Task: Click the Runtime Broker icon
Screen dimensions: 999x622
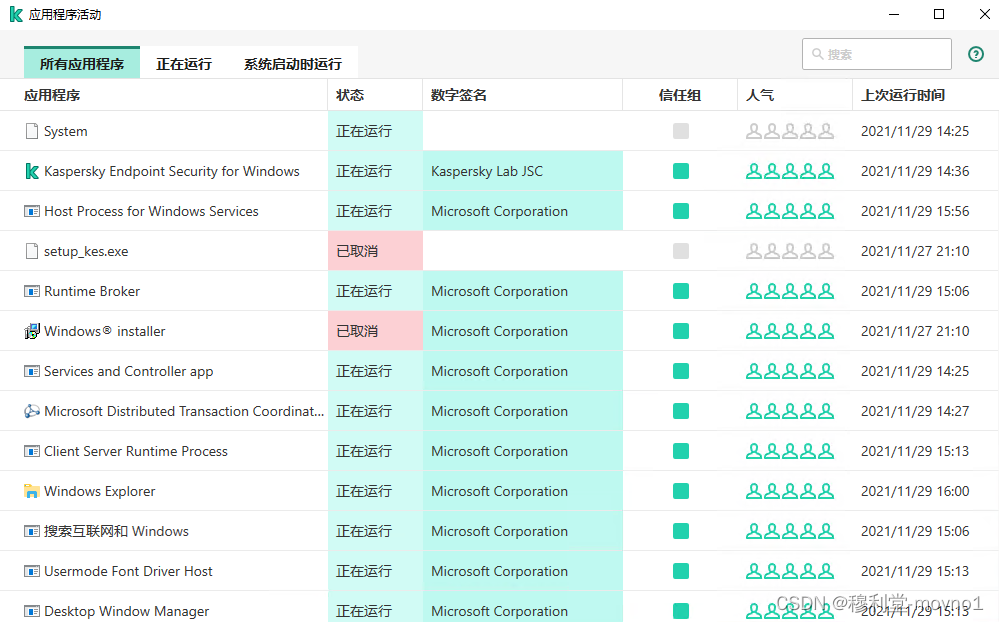Action: pyautogui.click(x=31, y=291)
